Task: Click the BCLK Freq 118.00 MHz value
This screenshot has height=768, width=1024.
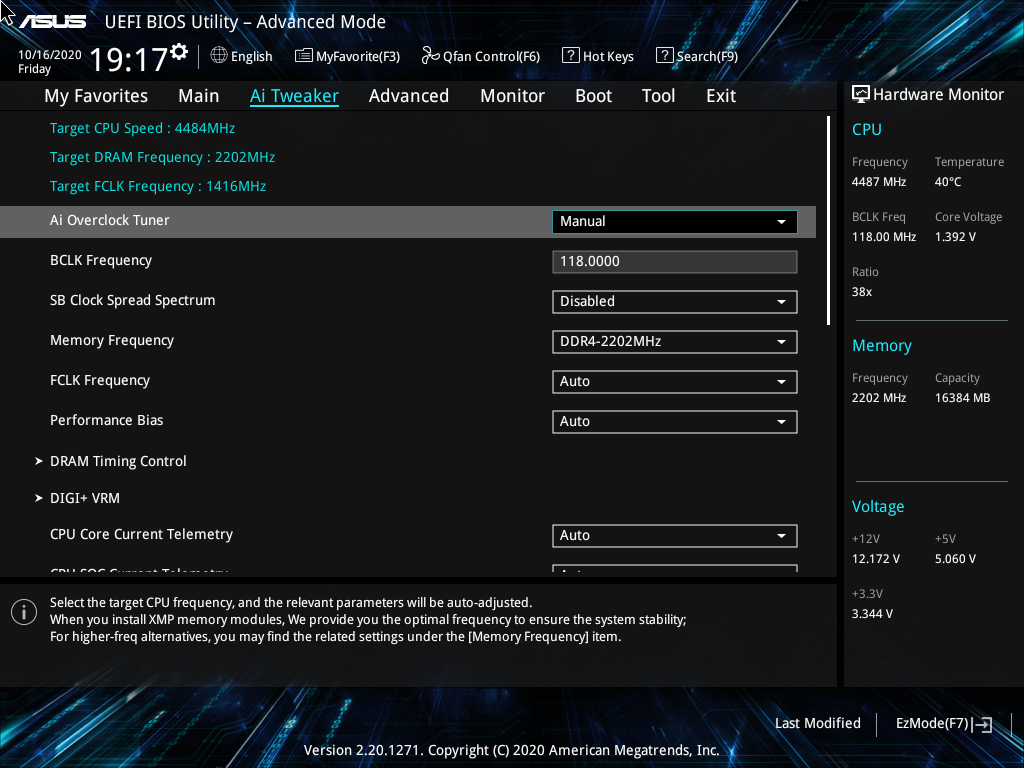Action: point(884,236)
